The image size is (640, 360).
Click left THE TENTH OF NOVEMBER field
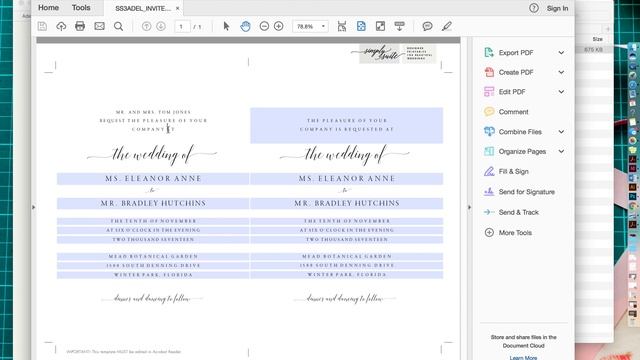(x=153, y=221)
